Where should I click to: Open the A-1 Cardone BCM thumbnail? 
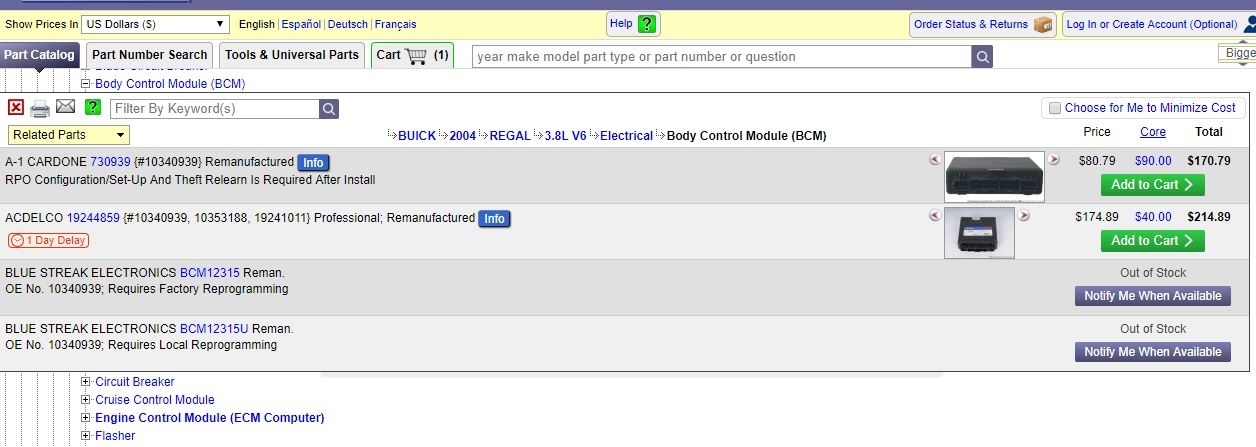[x=994, y=177]
